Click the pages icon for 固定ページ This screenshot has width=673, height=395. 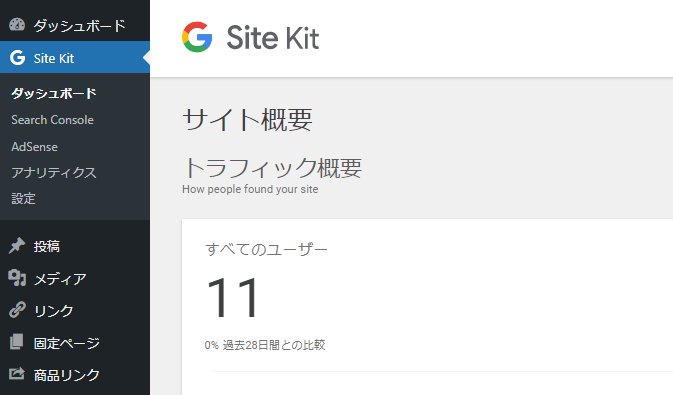pos(17,342)
